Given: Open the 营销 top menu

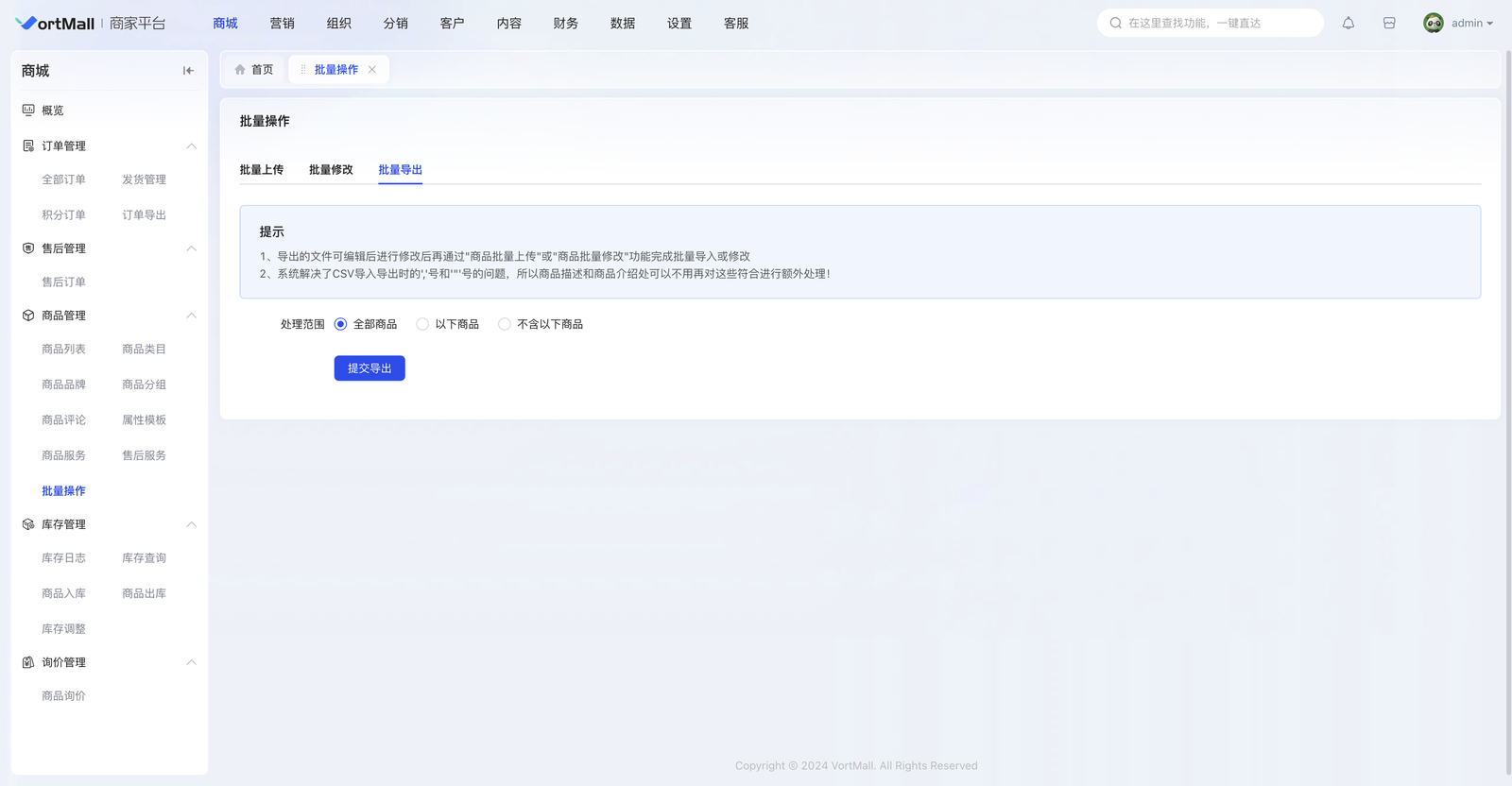Looking at the screenshot, I should [282, 24].
